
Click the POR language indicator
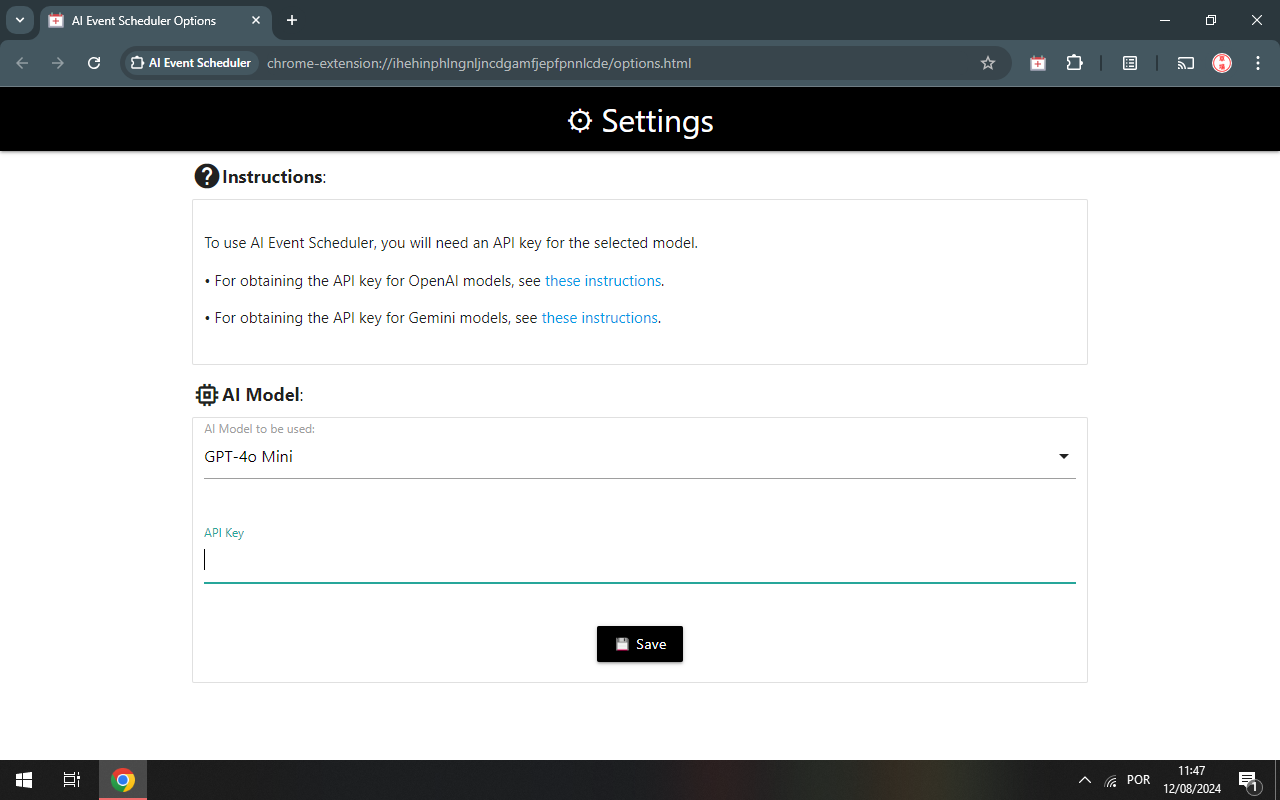1138,780
